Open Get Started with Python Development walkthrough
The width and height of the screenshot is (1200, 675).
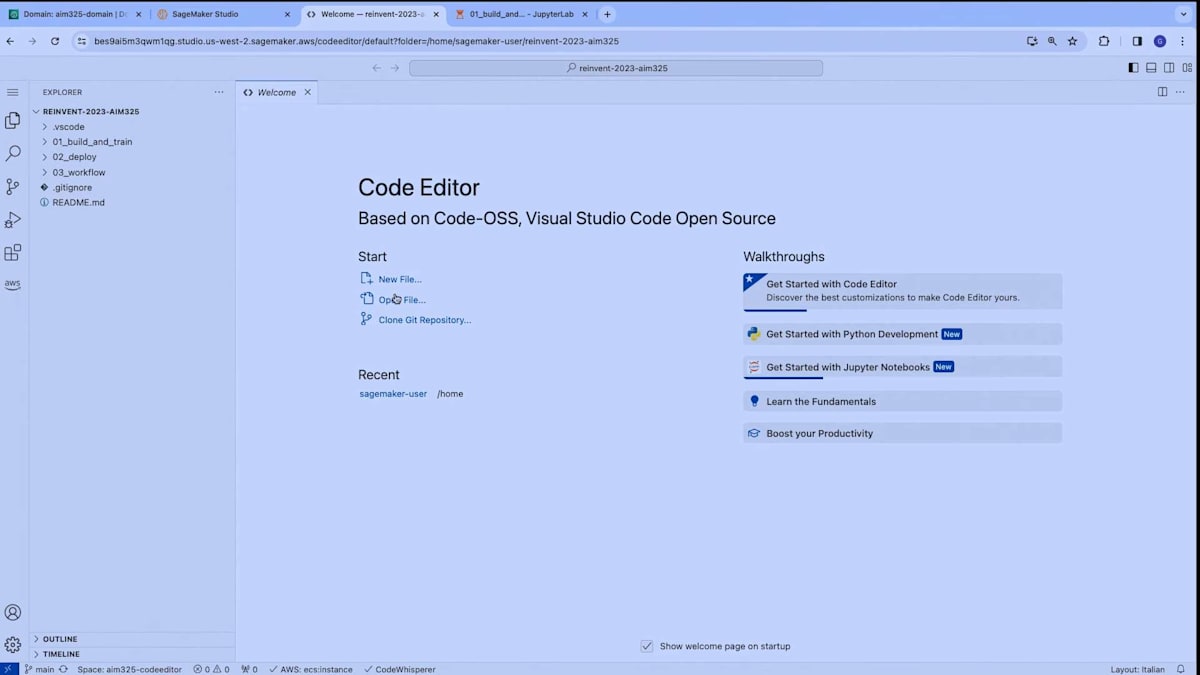point(902,334)
